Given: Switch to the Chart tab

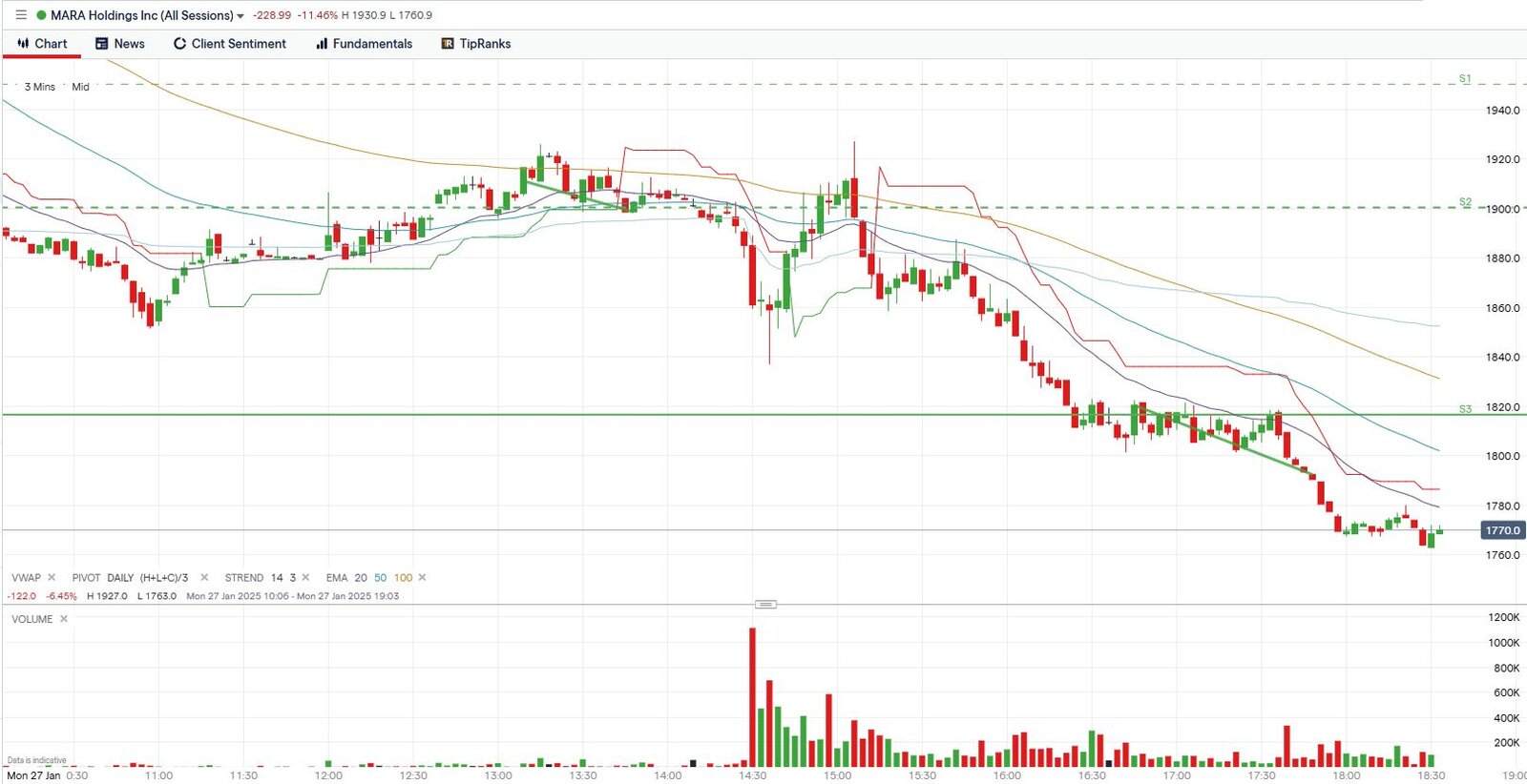Looking at the screenshot, I should pos(42,44).
